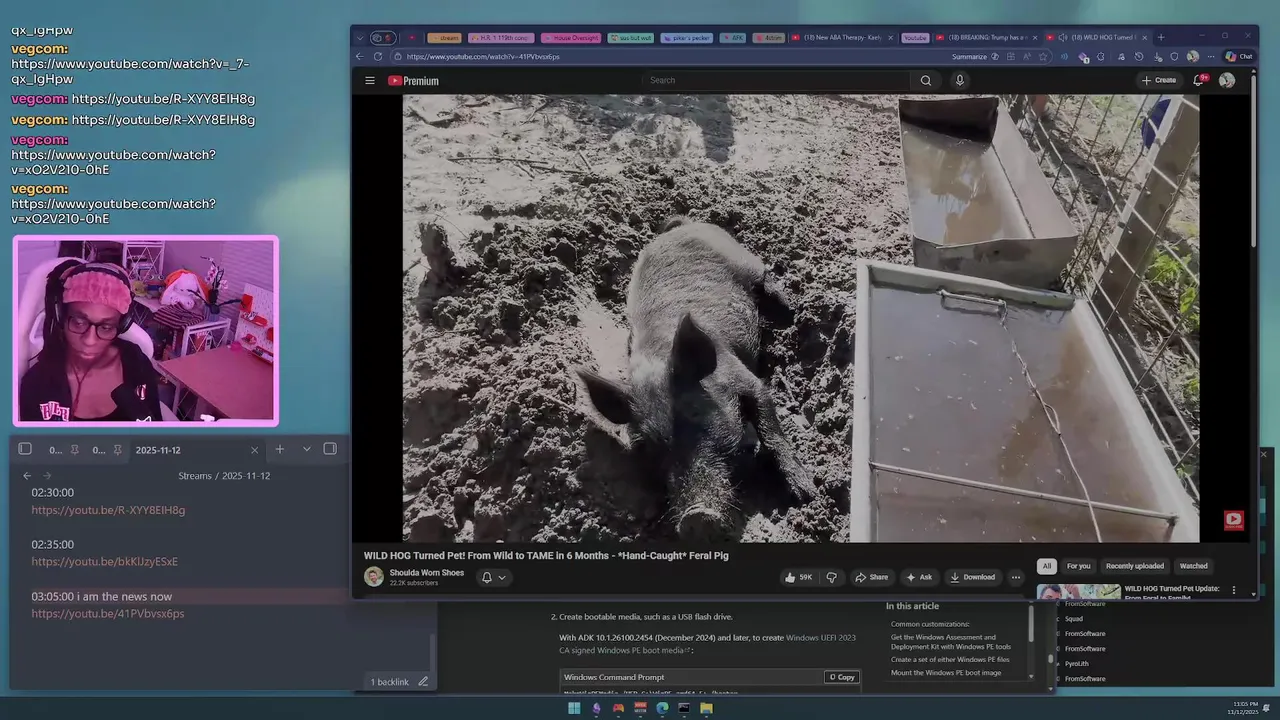1280x720 pixels.
Task: Open YouTube account avatar menu
Action: 1227,80
